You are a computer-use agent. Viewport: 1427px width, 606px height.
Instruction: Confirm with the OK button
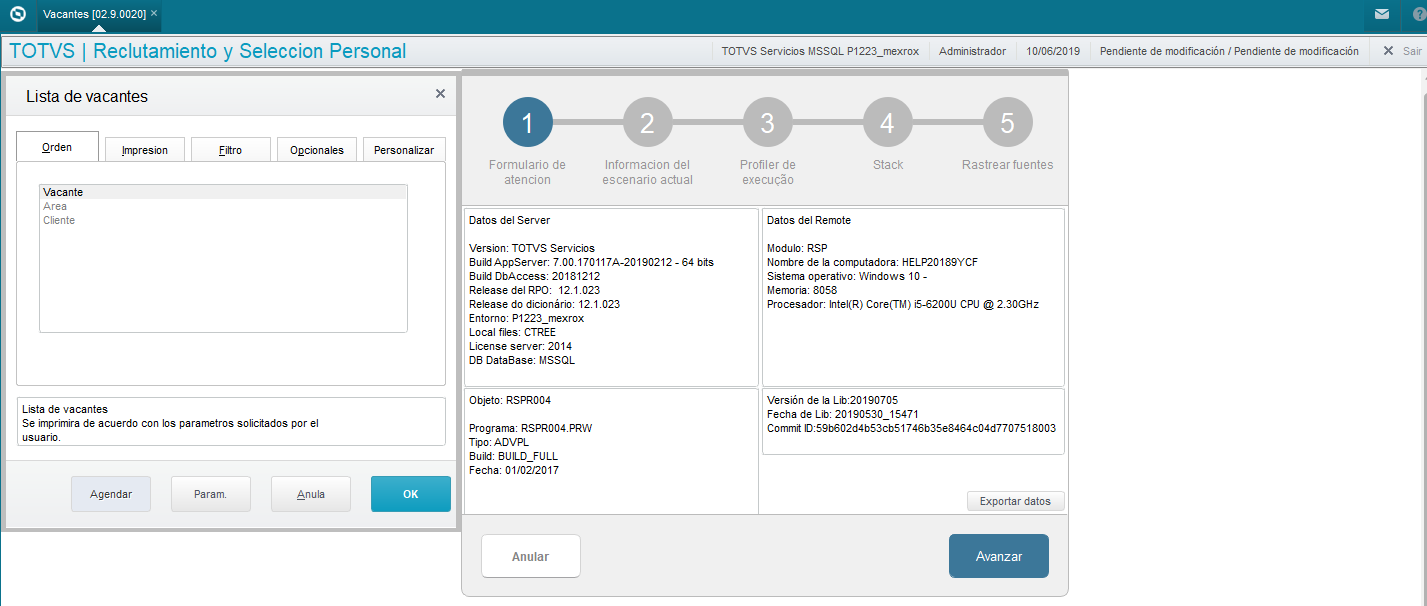(x=411, y=494)
